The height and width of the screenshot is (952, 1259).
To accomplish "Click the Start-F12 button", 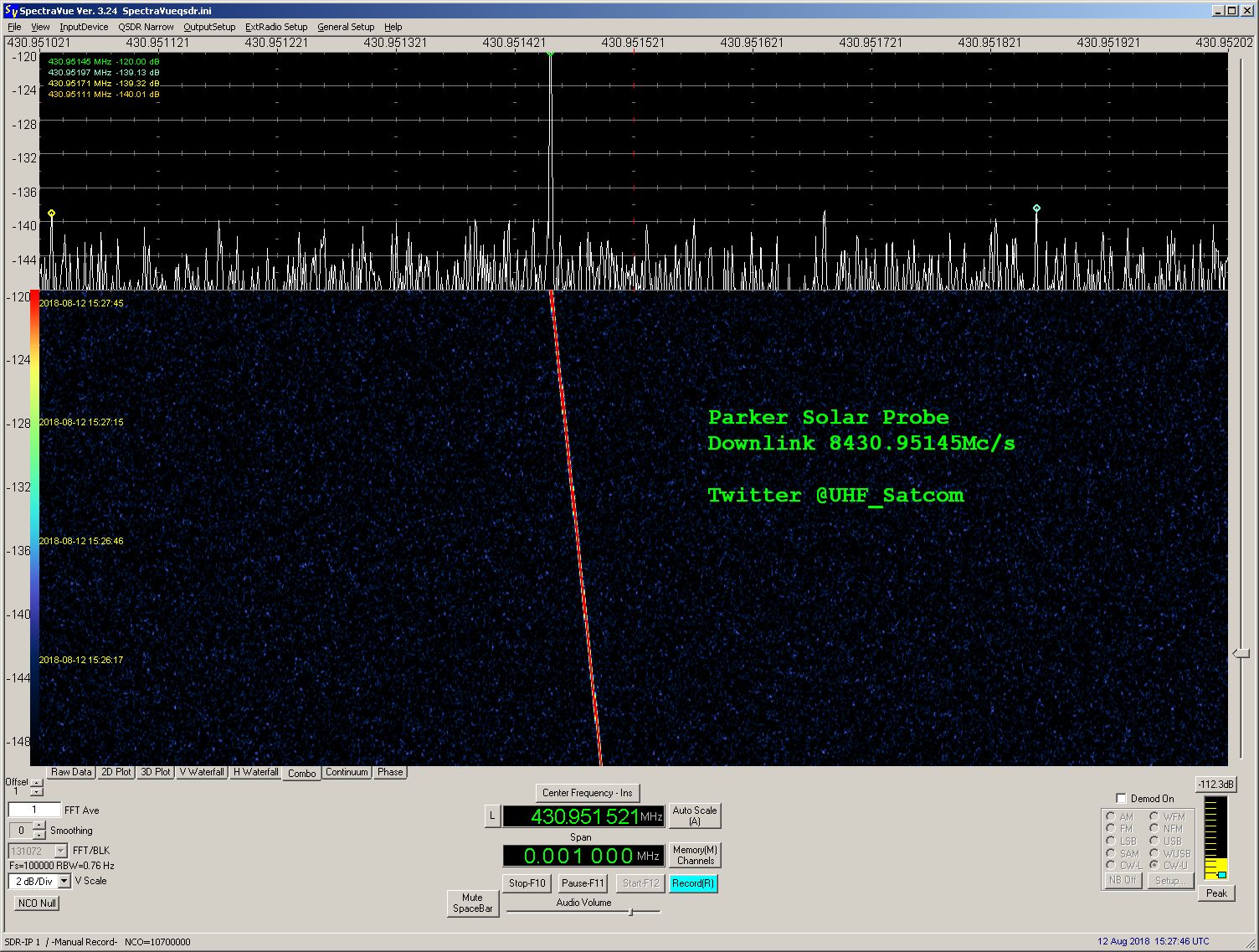I will [641, 883].
